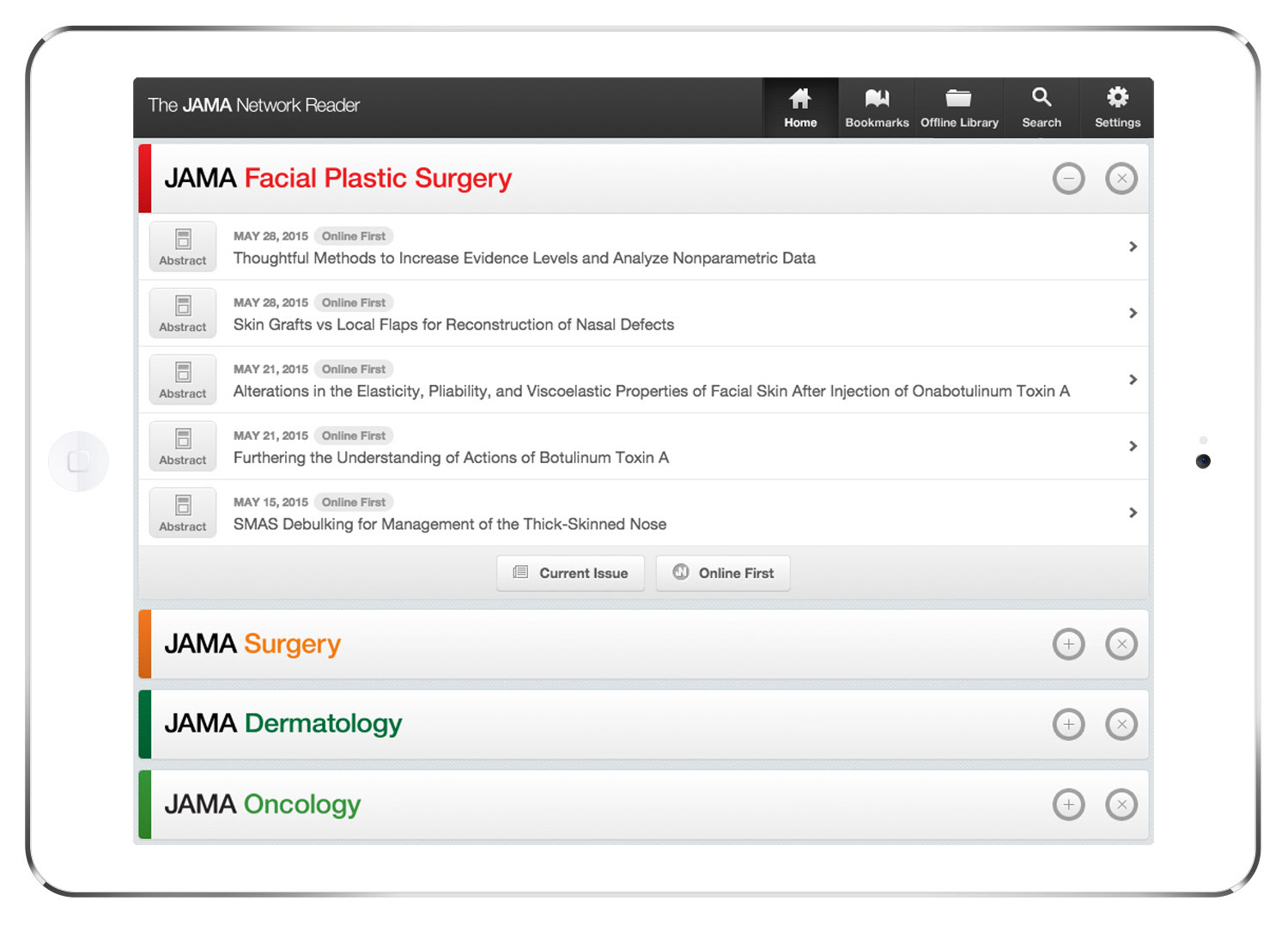Open Abstract icon for SMAS Debulking article
This screenshot has width=1288, height=925.
[x=183, y=513]
